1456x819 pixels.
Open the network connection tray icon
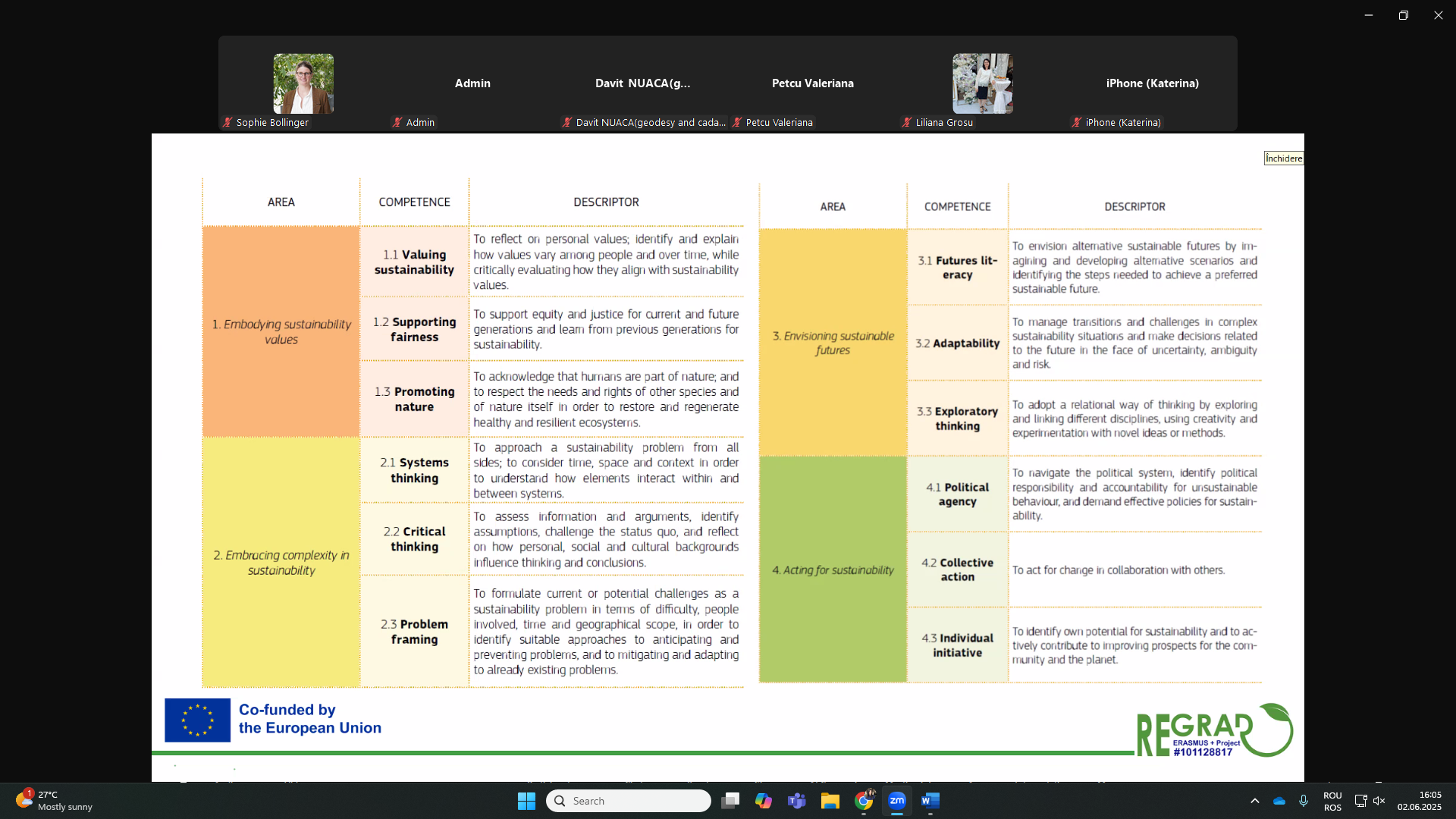tap(1360, 801)
